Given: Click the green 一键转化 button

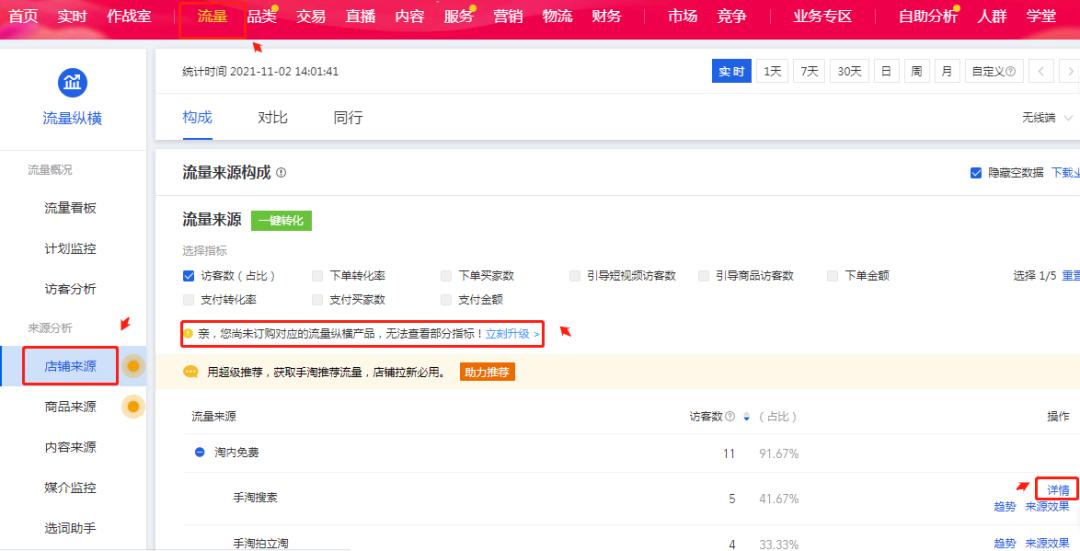Looking at the screenshot, I should tap(281, 220).
